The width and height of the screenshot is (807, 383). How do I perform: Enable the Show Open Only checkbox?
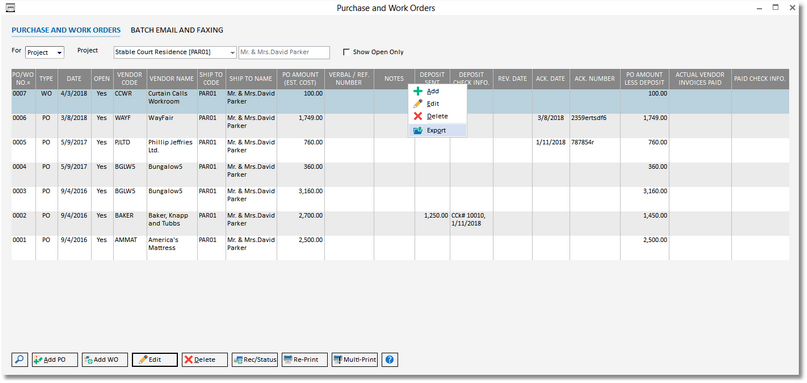click(x=346, y=52)
